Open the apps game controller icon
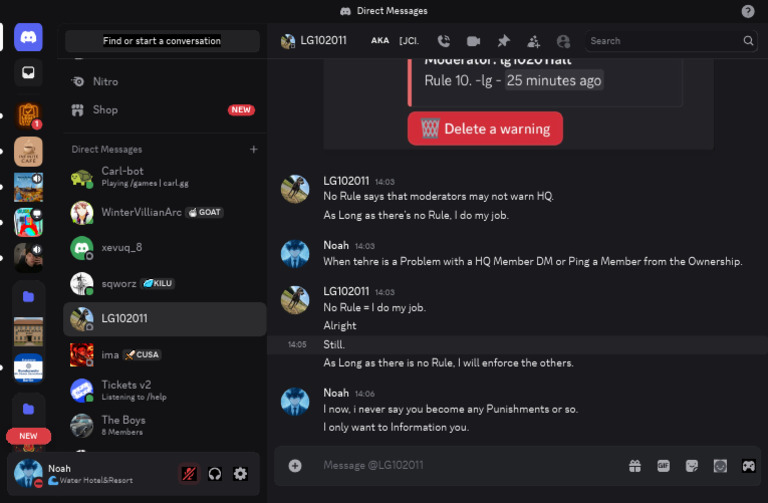Viewport: 768px width, 503px height. pyautogui.click(x=748, y=466)
